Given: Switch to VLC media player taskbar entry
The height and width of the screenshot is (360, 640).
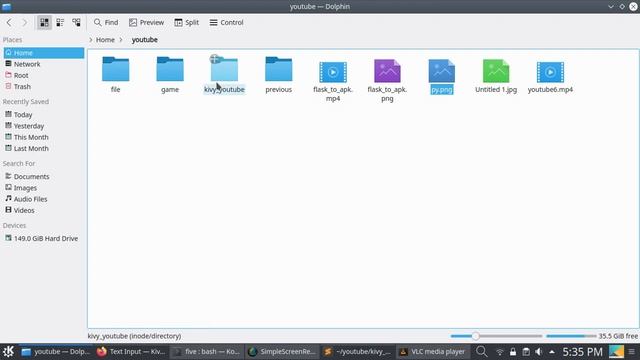Looking at the screenshot, I should point(433,351).
